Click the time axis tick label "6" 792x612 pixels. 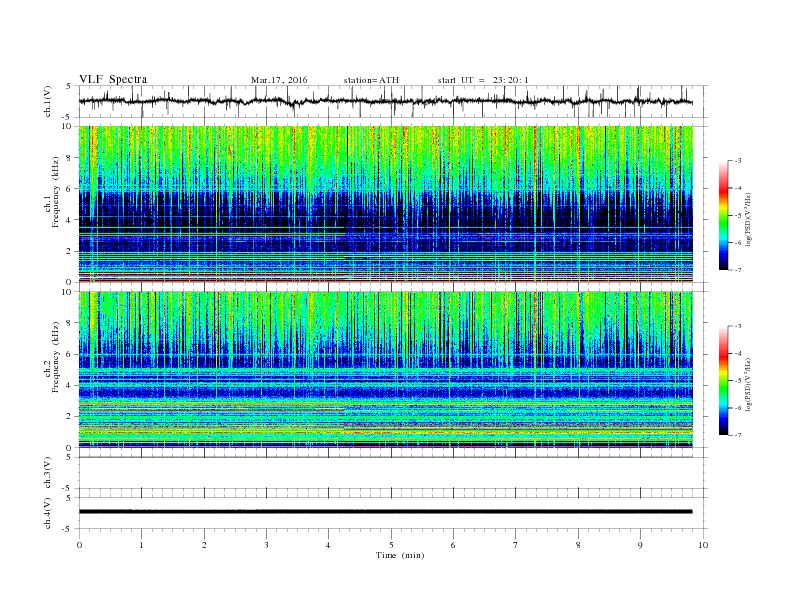[x=453, y=545]
